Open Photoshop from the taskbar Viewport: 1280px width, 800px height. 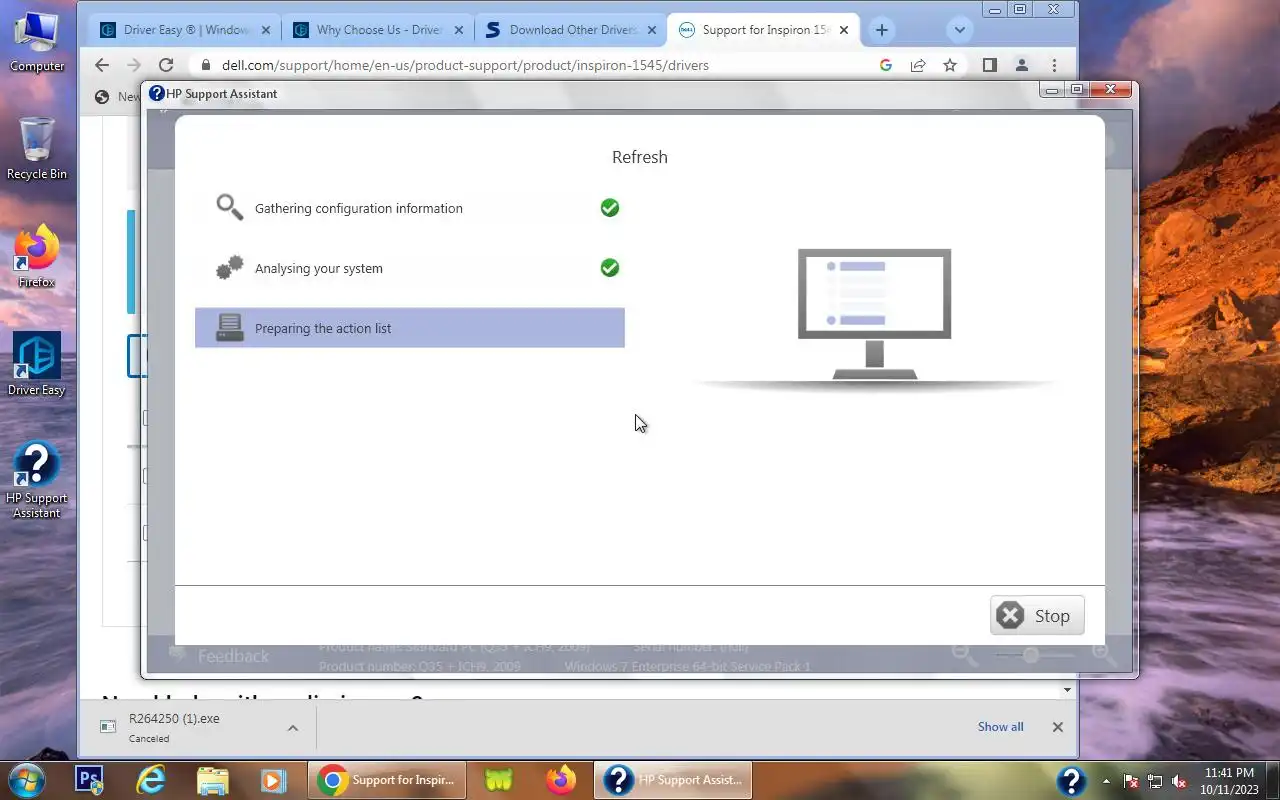coord(89,780)
